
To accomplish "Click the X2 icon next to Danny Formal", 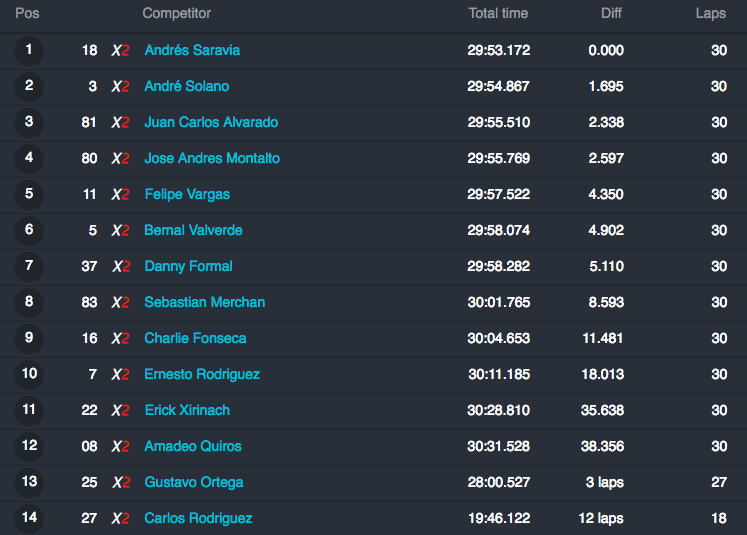I will [121, 266].
